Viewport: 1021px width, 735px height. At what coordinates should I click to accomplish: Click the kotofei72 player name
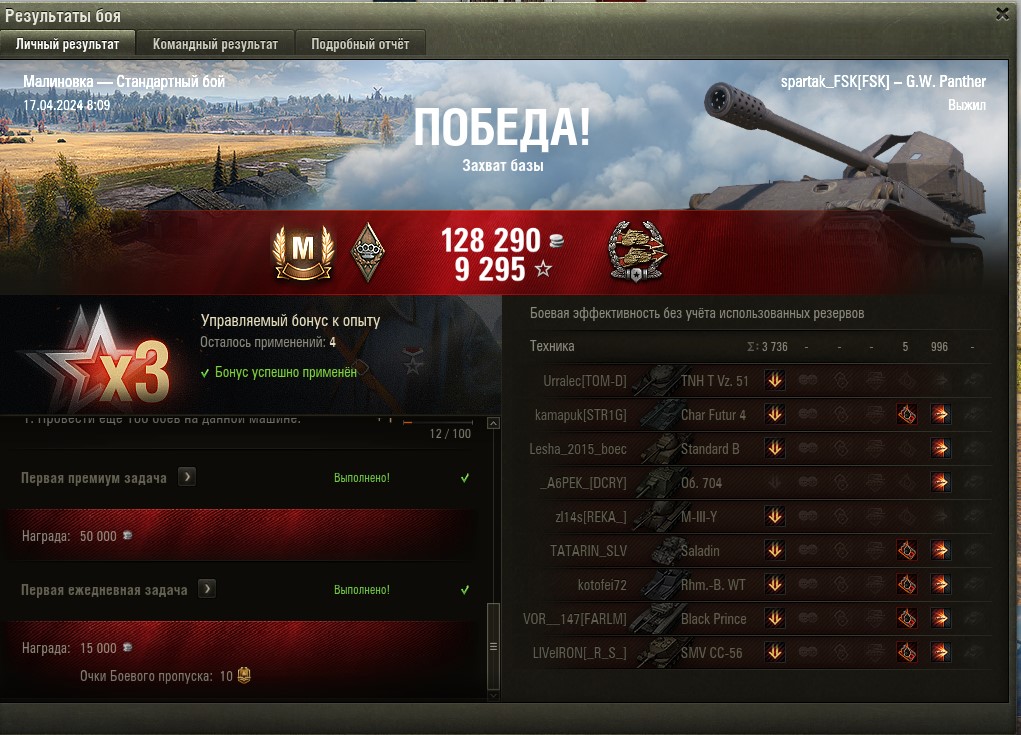pyautogui.click(x=602, y=585)
